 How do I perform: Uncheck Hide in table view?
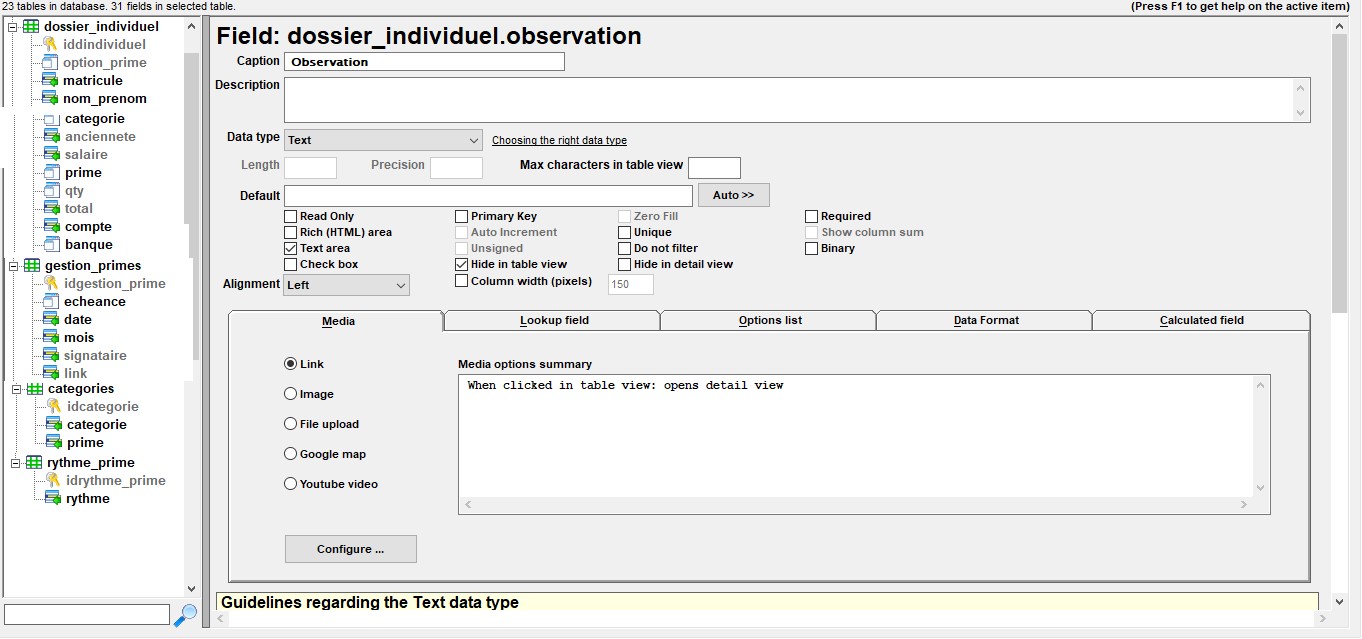[x=461, y=264]
